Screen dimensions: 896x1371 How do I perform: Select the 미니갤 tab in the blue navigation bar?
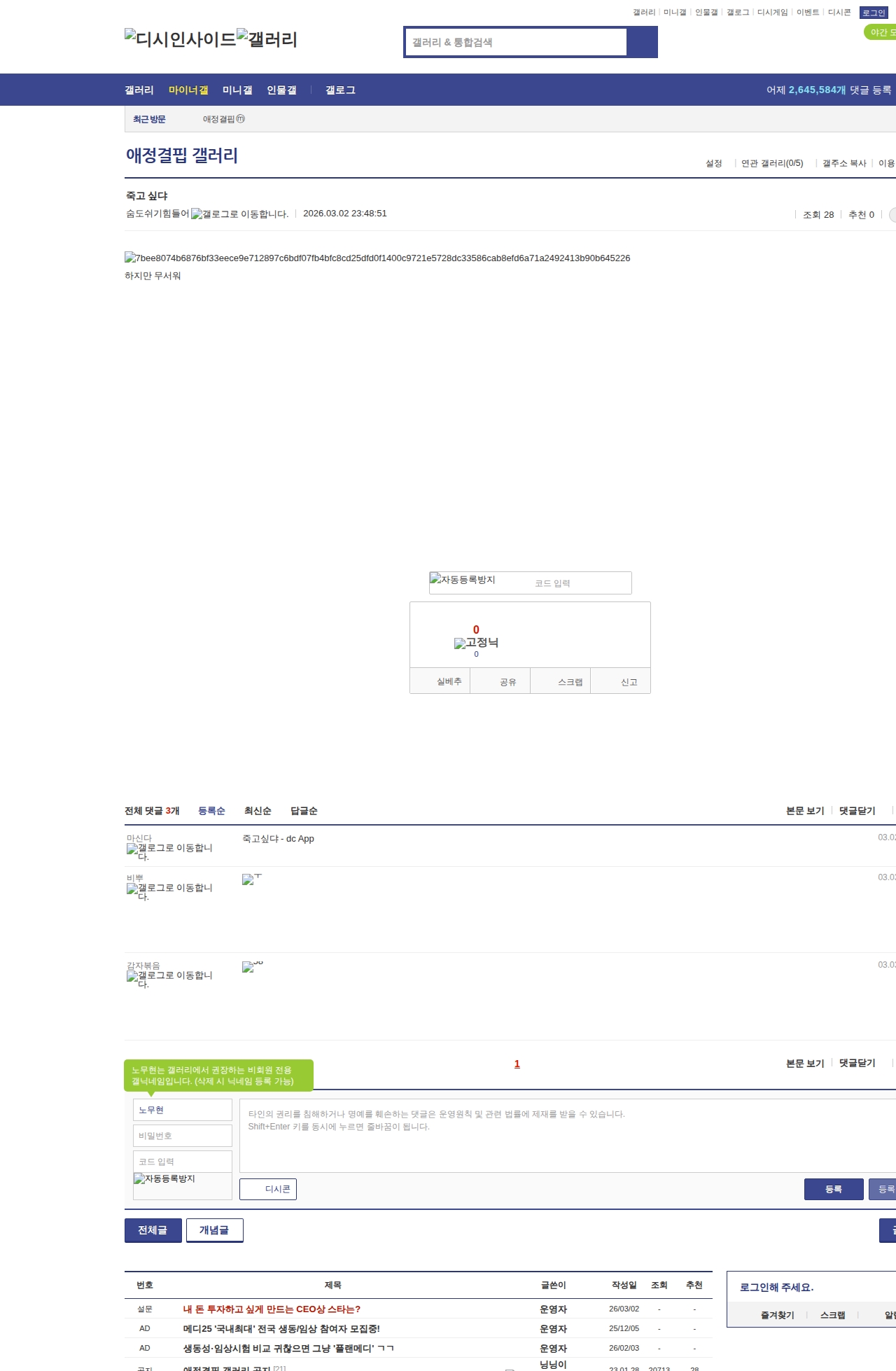pos(237,90)
